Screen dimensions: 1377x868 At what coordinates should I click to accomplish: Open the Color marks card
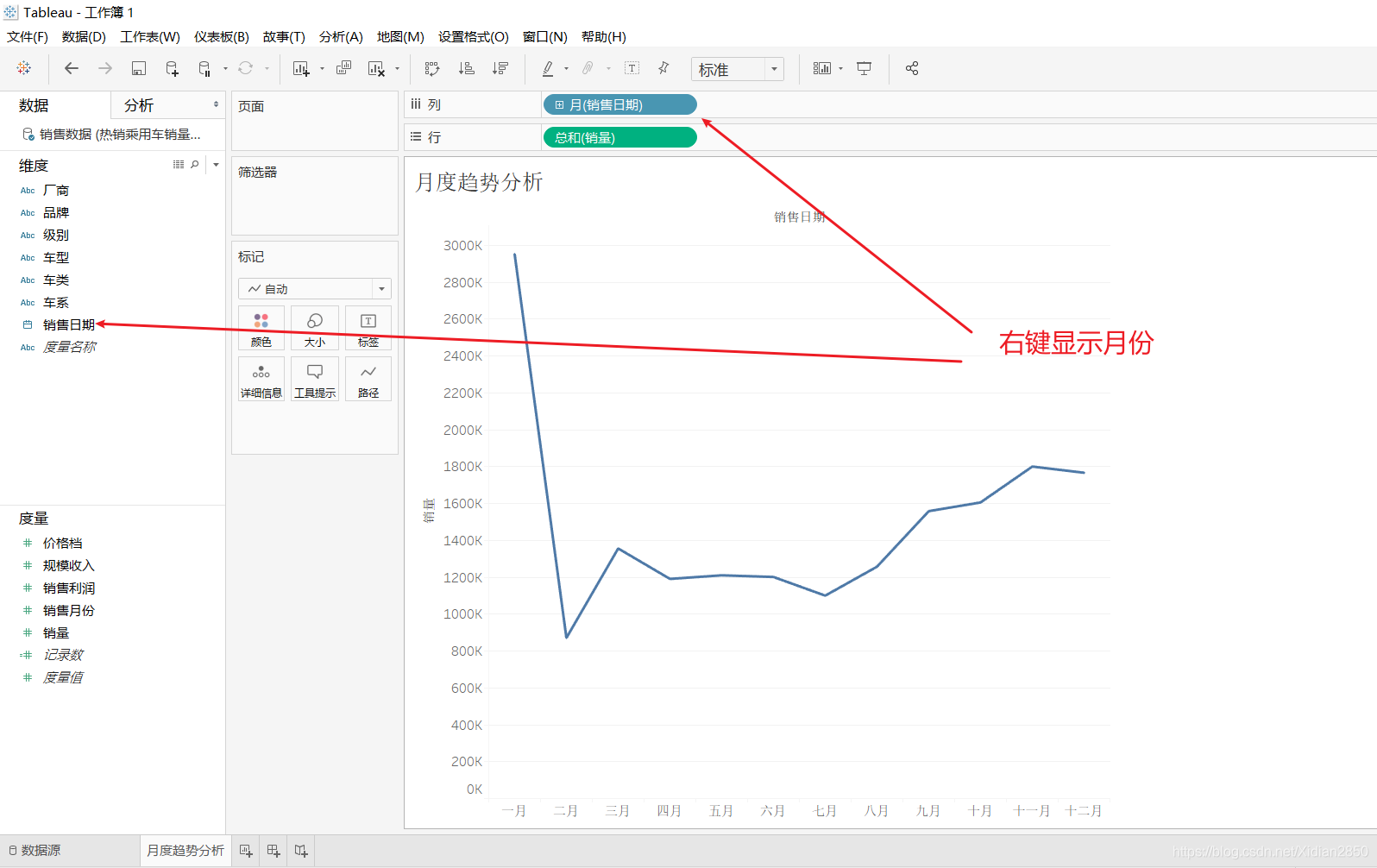261,328
